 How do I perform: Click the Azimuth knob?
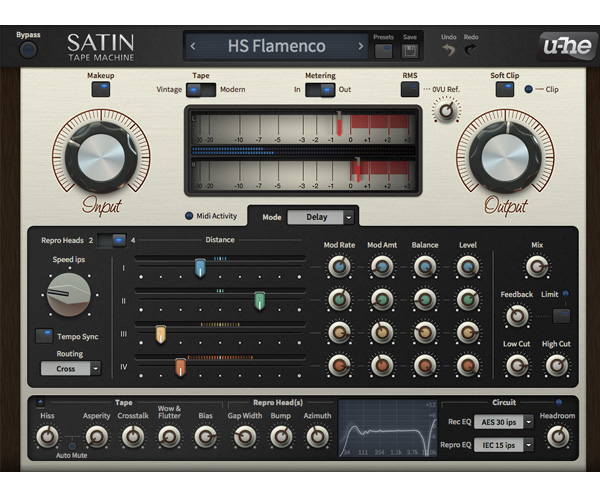[x=317, y=437]
